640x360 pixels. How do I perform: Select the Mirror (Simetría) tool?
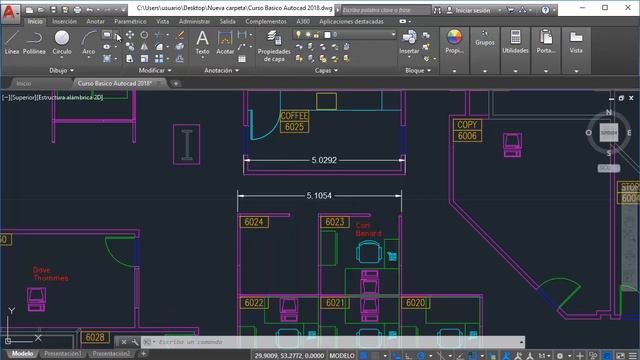pyautogui.click(x=144, y=47)
